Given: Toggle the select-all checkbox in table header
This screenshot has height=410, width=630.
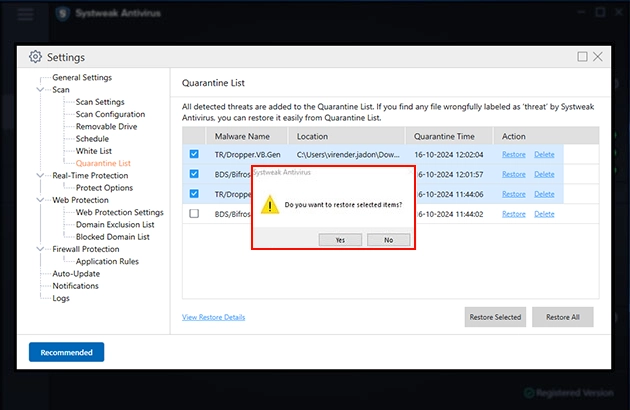Looking at the screenshot, I should 194,136.
